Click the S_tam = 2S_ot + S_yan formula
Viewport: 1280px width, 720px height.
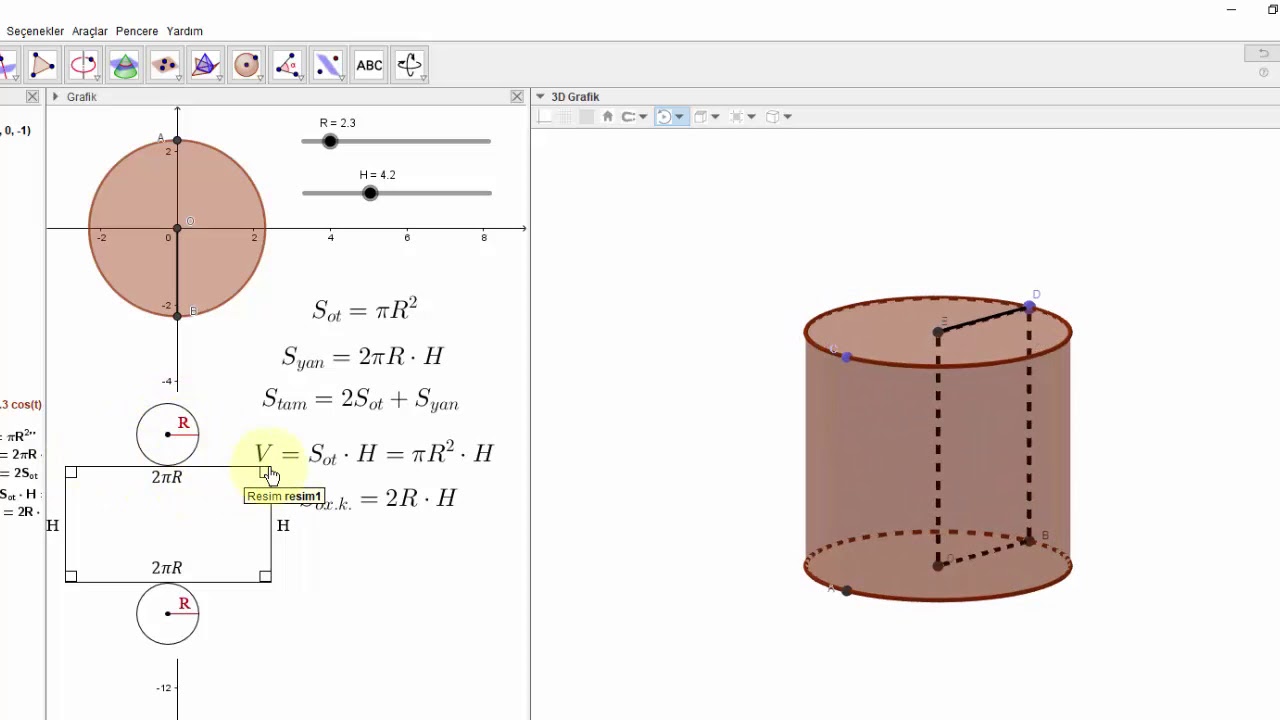coord(360,400)
